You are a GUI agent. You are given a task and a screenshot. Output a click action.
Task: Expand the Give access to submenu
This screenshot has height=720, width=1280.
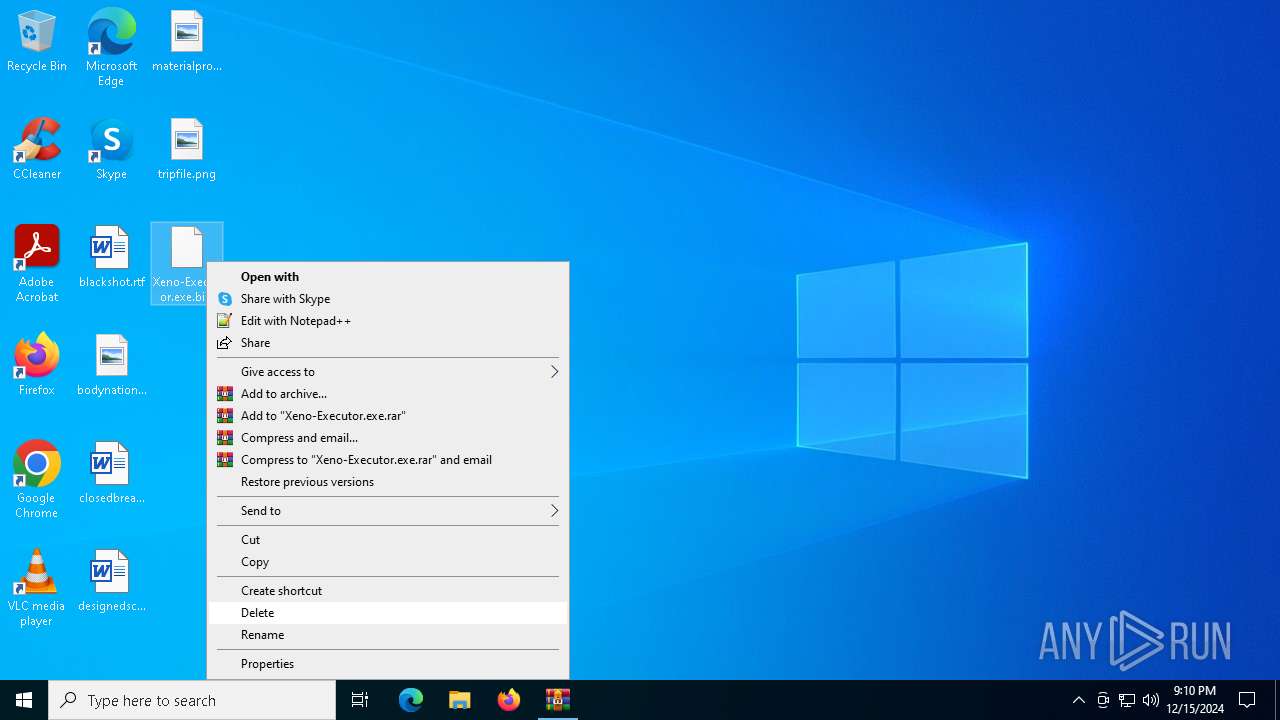[x=388, y=372]
